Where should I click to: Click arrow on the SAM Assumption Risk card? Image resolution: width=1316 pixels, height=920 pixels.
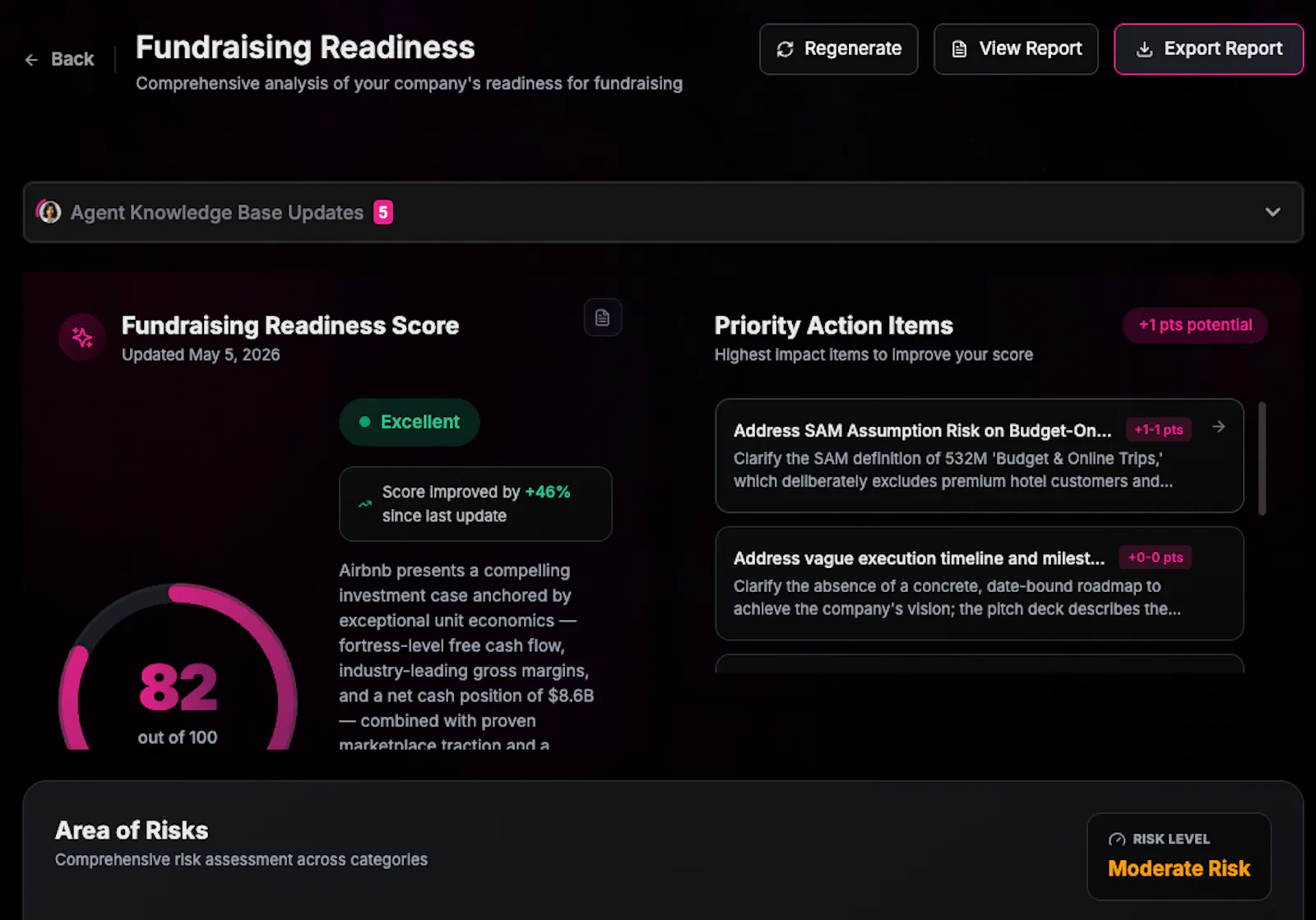(1219, 427)
